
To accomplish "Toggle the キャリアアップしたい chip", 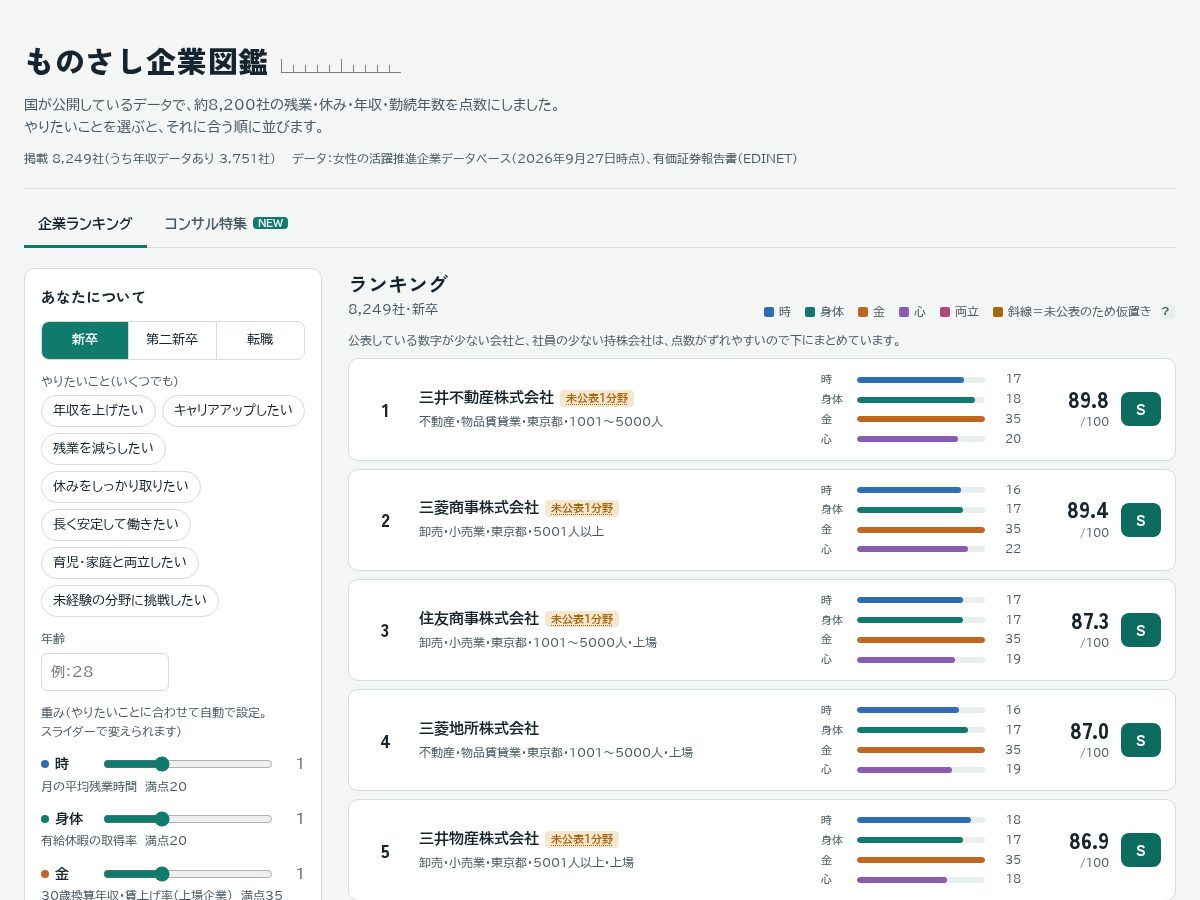I will 233,411.
